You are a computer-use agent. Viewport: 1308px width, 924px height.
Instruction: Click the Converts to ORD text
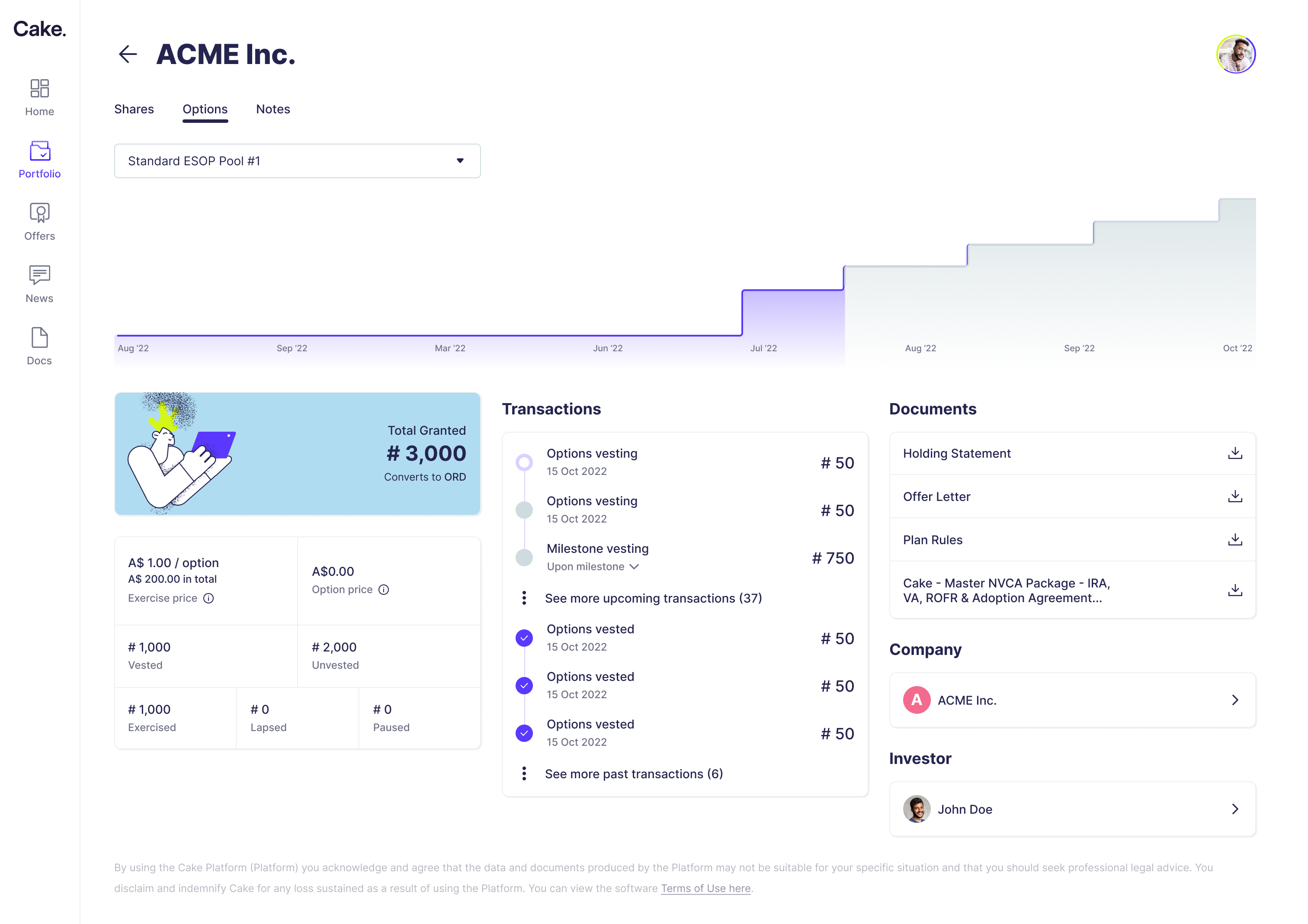(425, 477)
